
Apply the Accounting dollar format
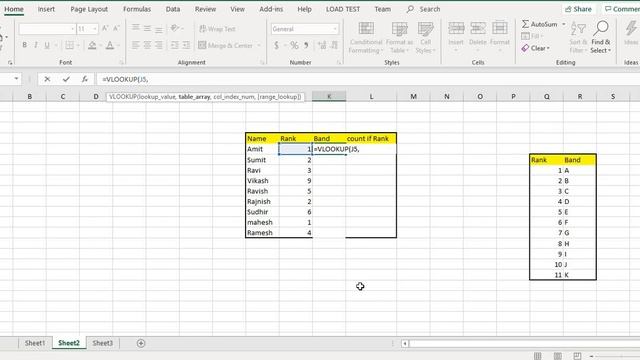click(x=276, y=45)
